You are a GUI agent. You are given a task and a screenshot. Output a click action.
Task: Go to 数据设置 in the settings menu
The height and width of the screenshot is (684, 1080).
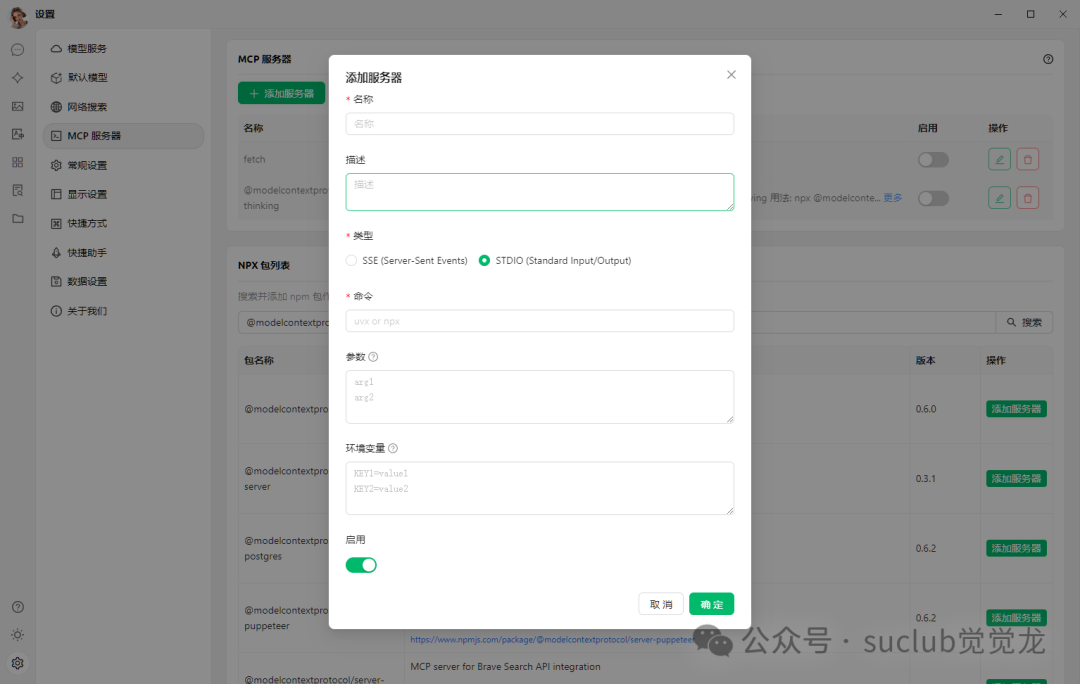pos(87,282)
